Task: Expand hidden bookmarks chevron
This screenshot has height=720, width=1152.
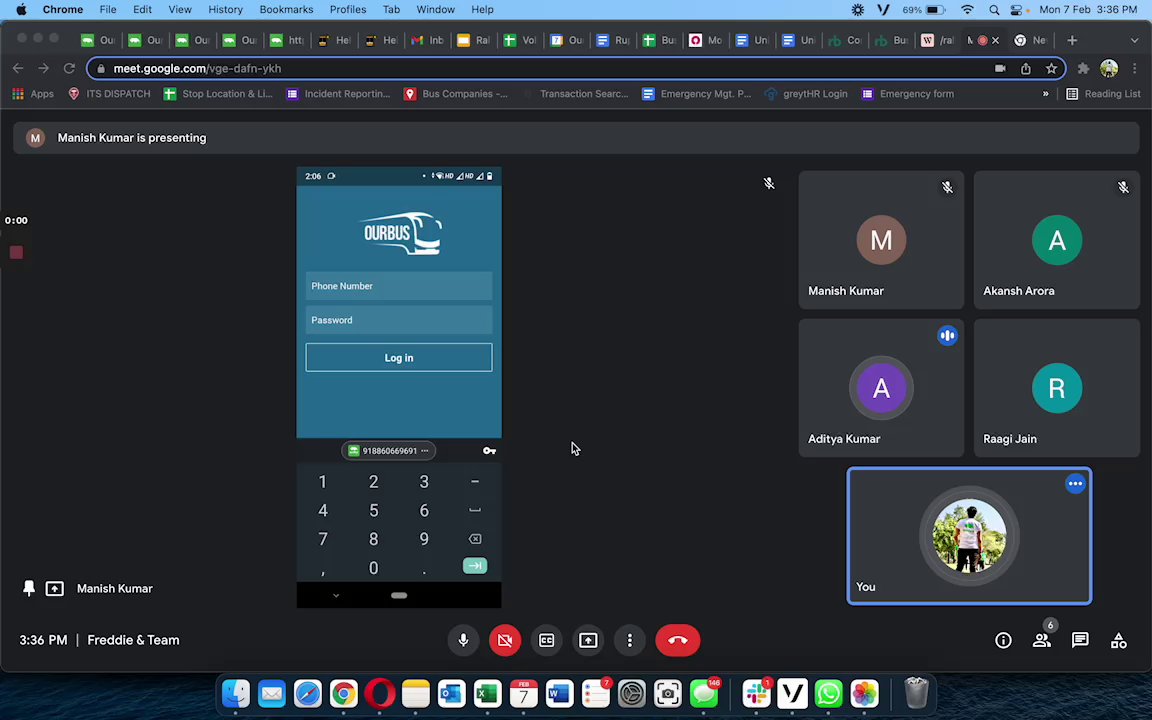Action: [x=1045, y=94]
